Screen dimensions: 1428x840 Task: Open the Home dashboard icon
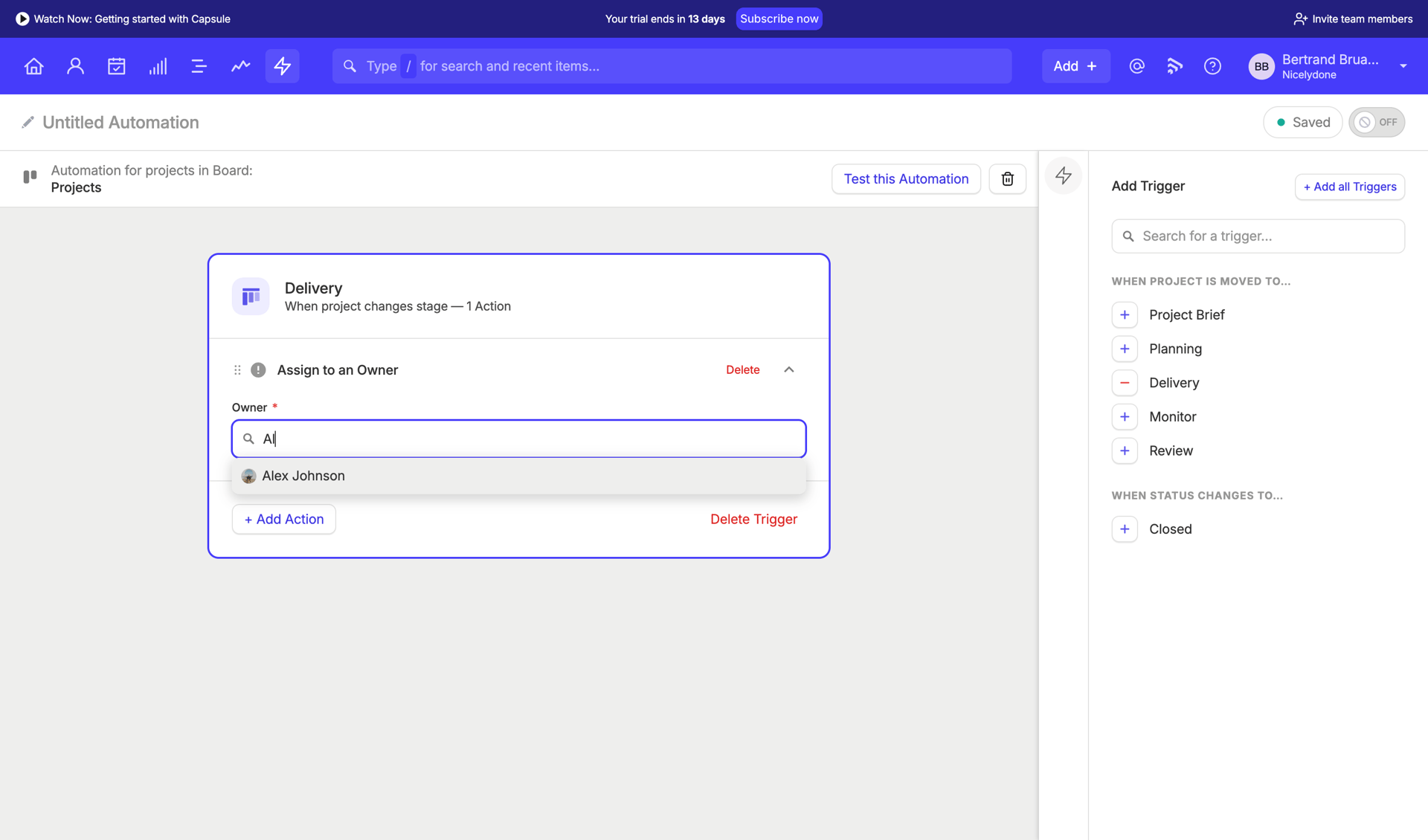[33, 65]
